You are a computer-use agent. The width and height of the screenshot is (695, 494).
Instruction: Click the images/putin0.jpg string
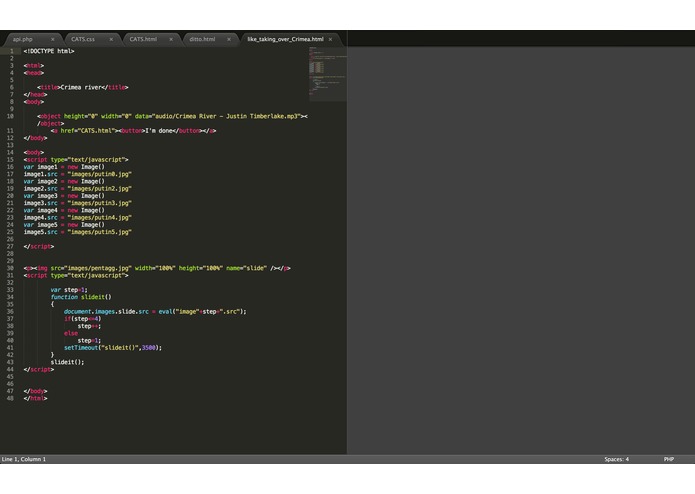click(x=100, y=175)
